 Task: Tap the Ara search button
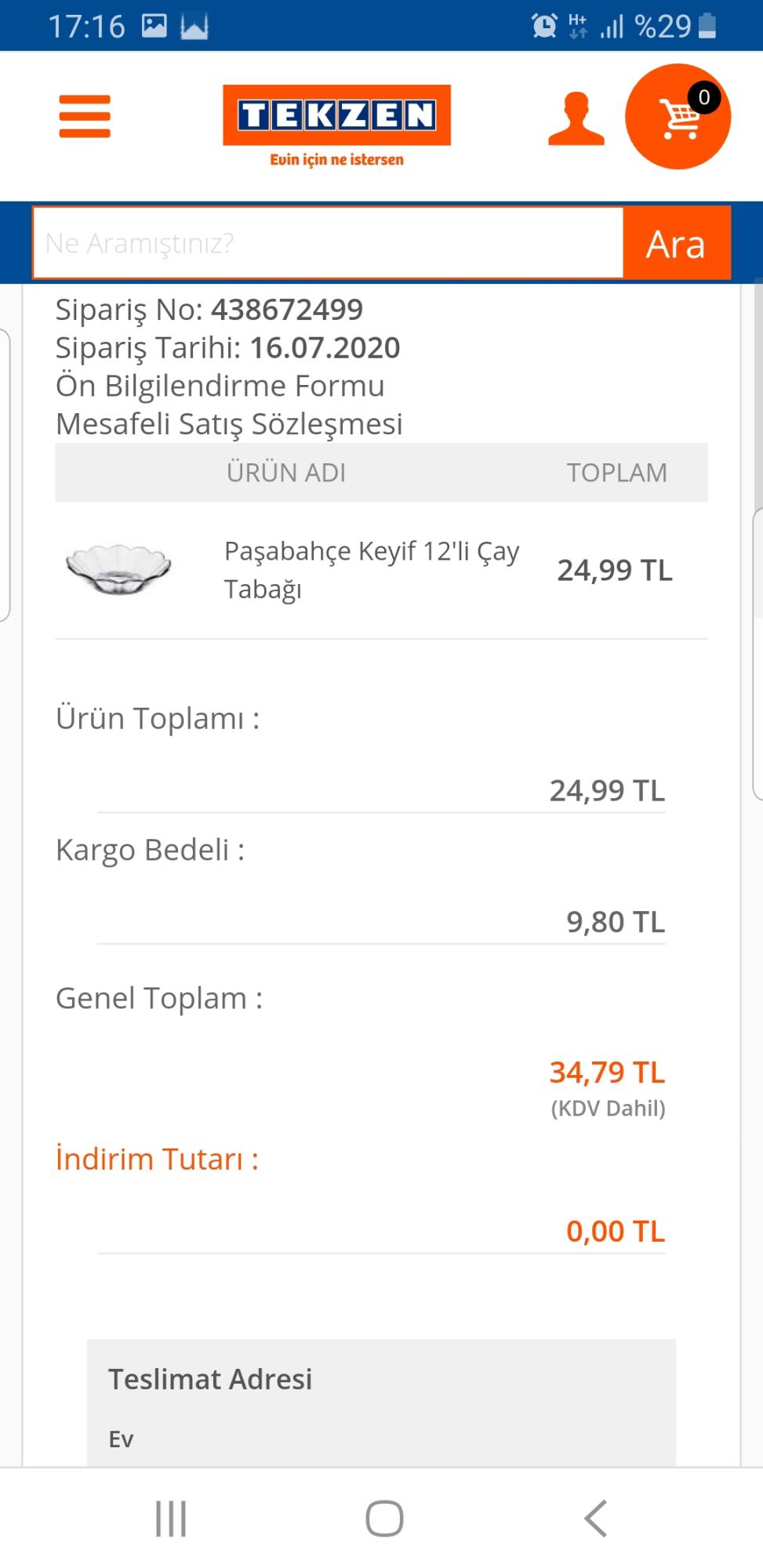pyautogui.click(x=676, y=244)
